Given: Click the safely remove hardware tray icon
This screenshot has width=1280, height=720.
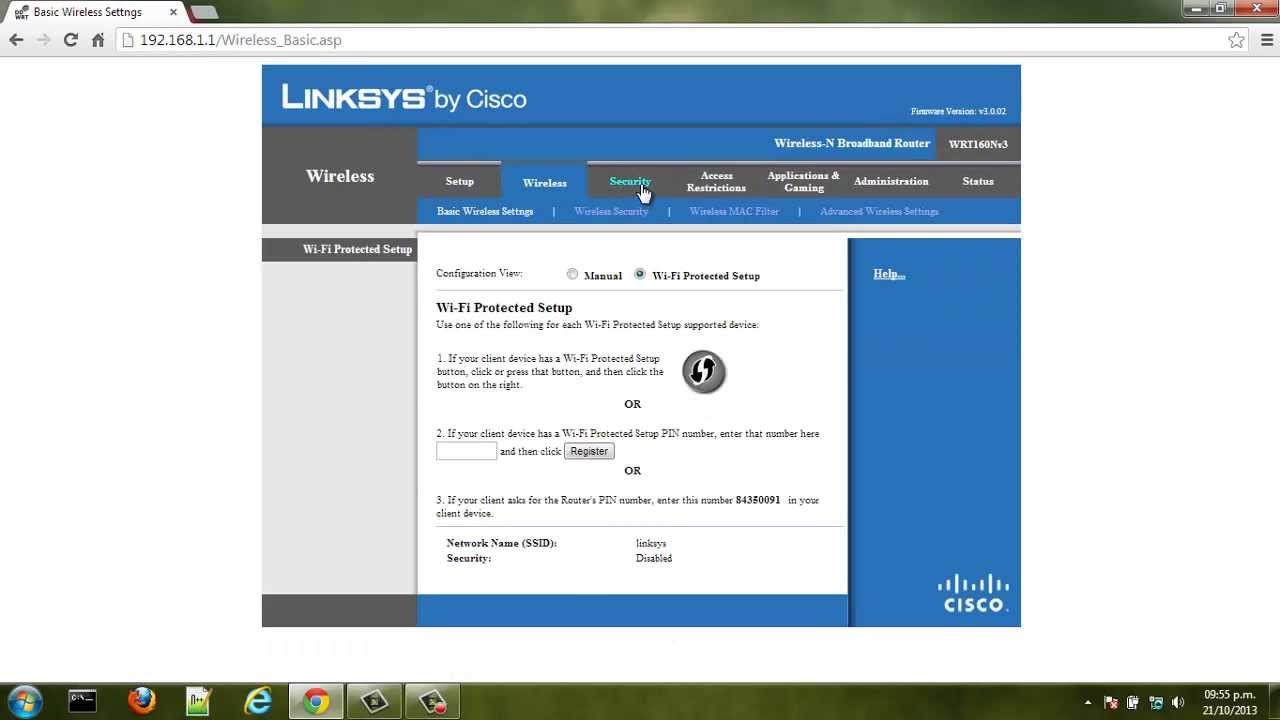Looking at the screenshot, I should 1133,702.
